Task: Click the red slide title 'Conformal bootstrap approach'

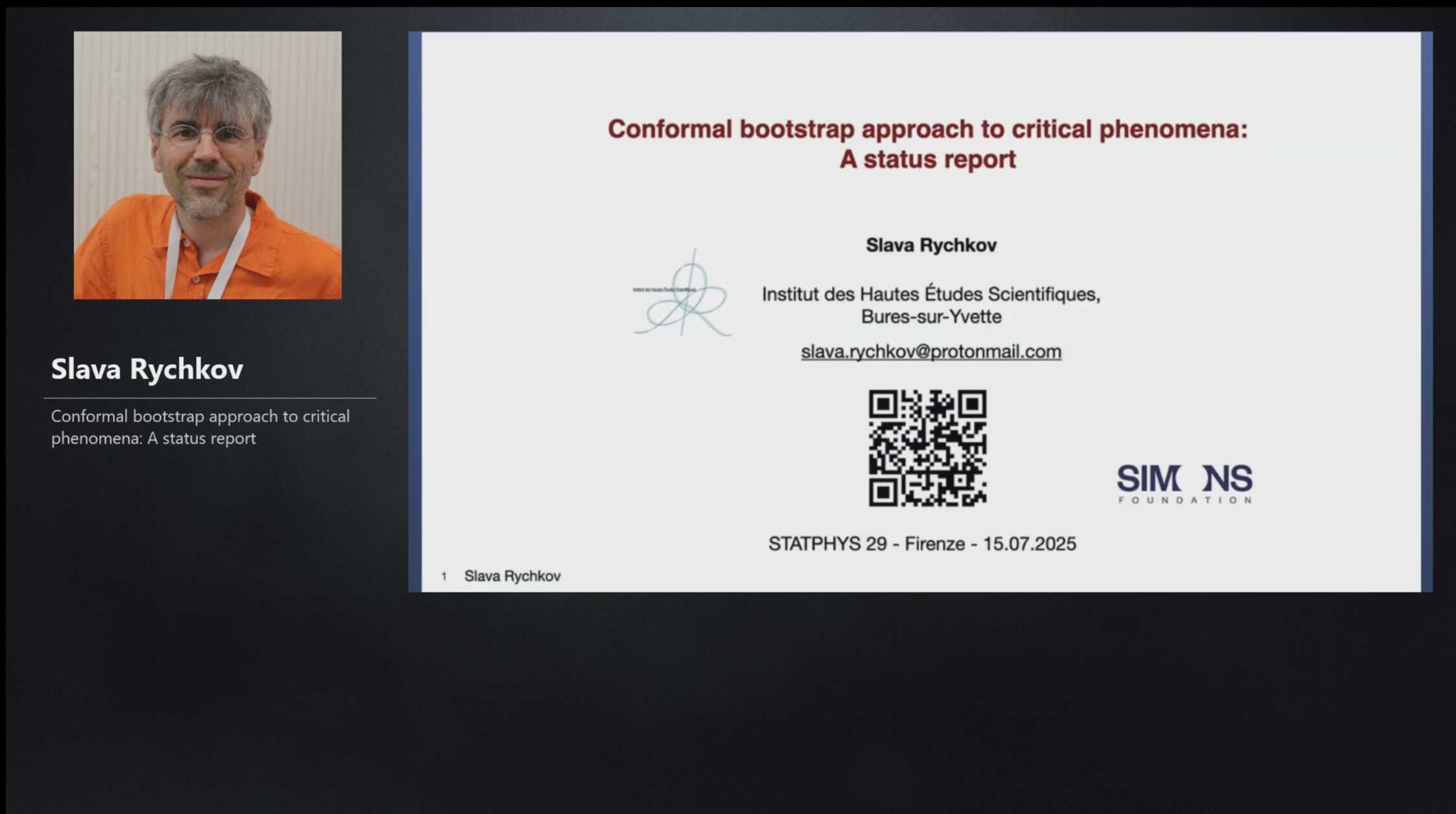Action: pos(927,129)
